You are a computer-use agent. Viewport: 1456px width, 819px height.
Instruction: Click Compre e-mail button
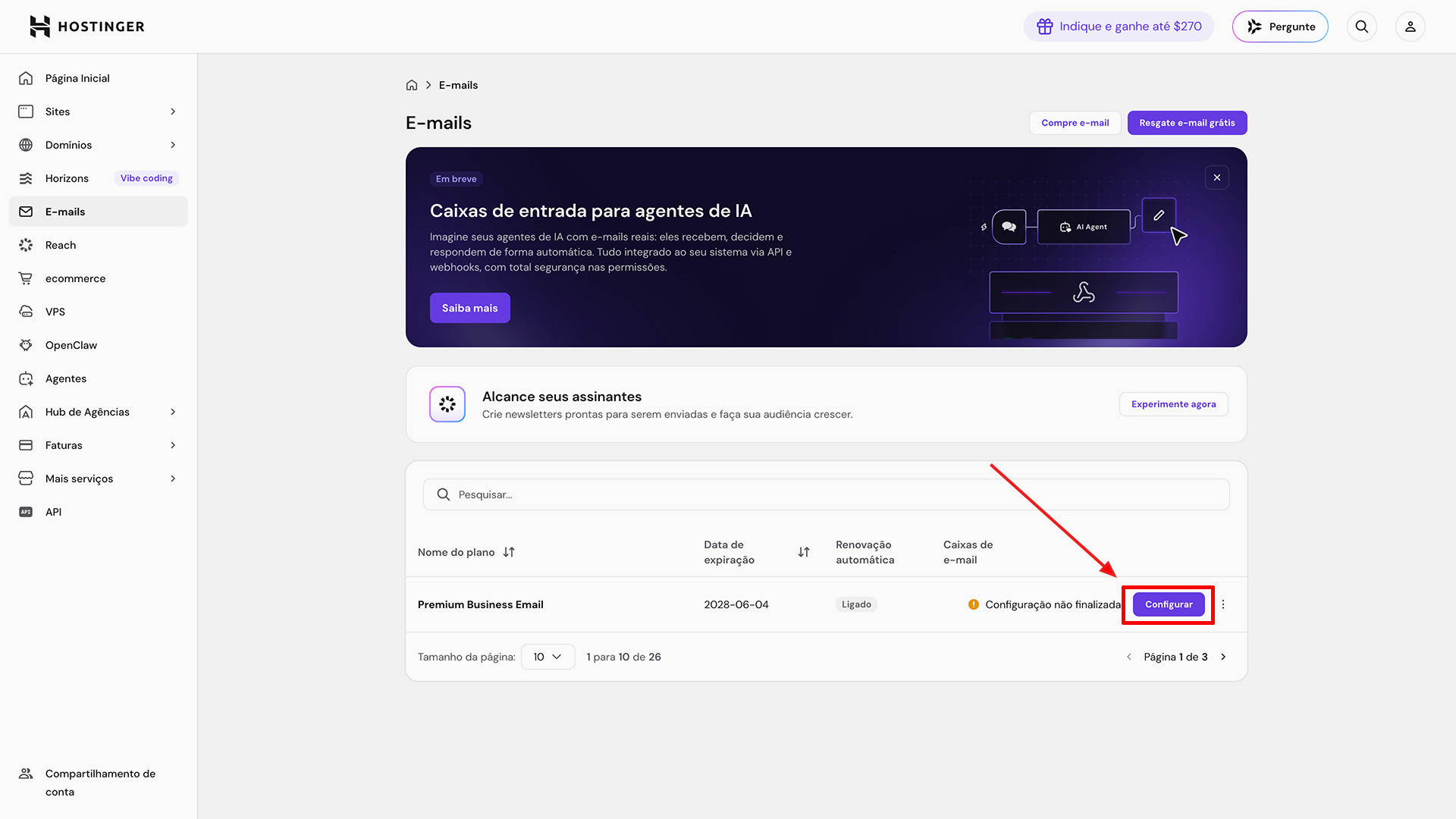tap(1075, 123)
